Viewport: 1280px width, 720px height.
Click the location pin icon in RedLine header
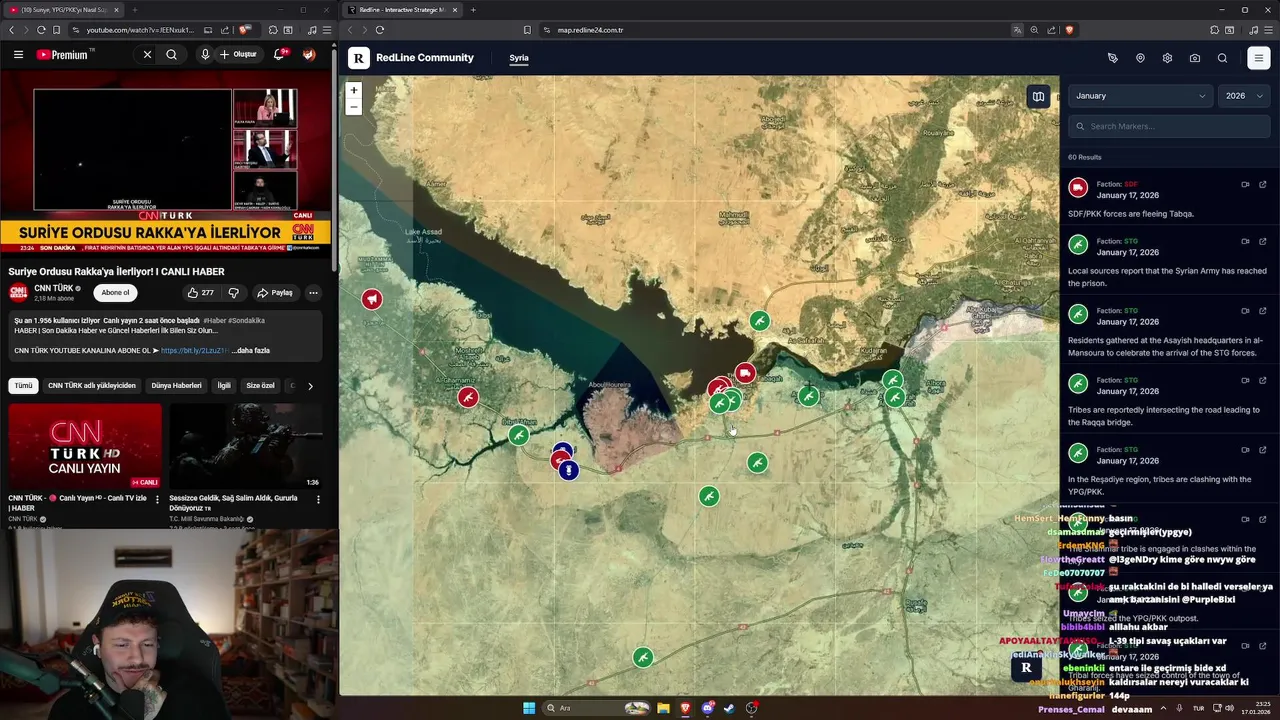1140,58
